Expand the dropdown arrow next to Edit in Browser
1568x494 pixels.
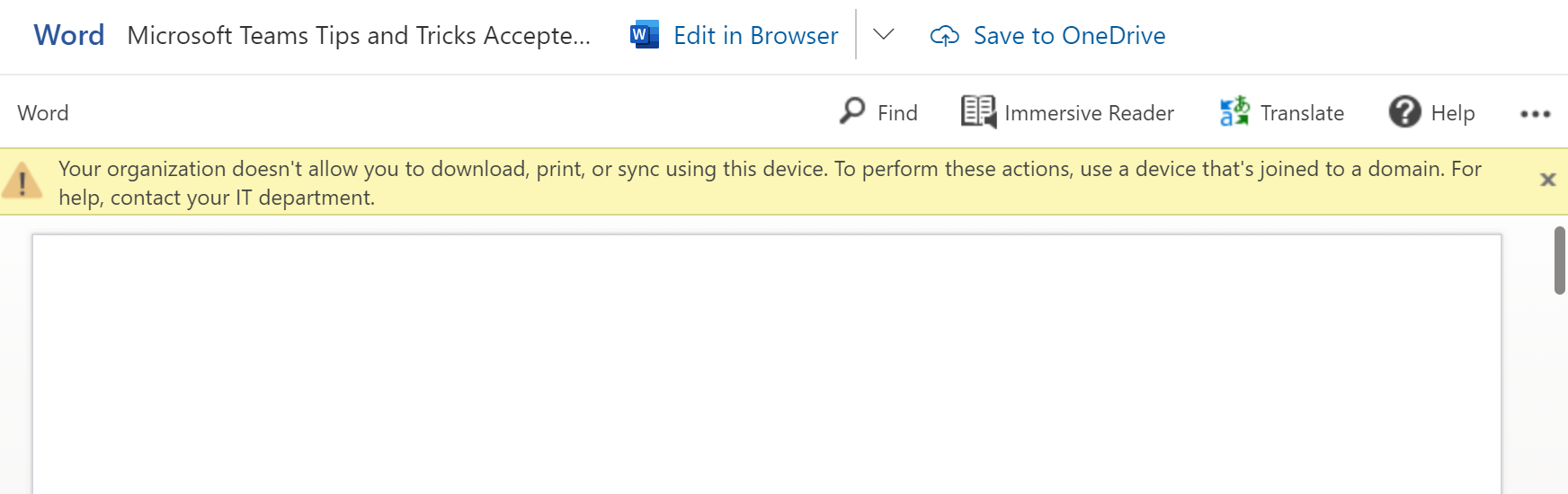pos(884,35)
